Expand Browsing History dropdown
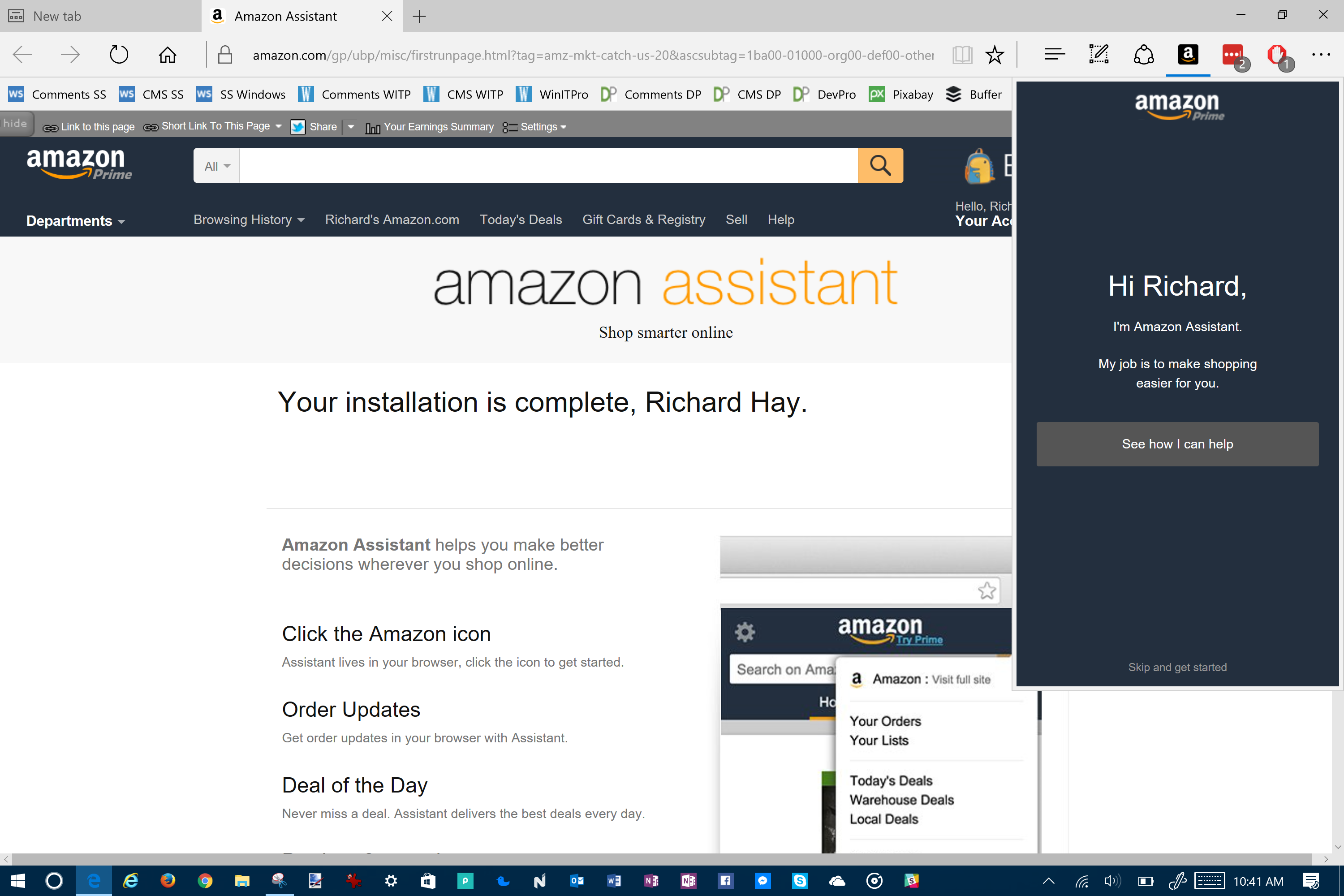The width and height of the screenshot is (1344, 896). click(249, 220)
